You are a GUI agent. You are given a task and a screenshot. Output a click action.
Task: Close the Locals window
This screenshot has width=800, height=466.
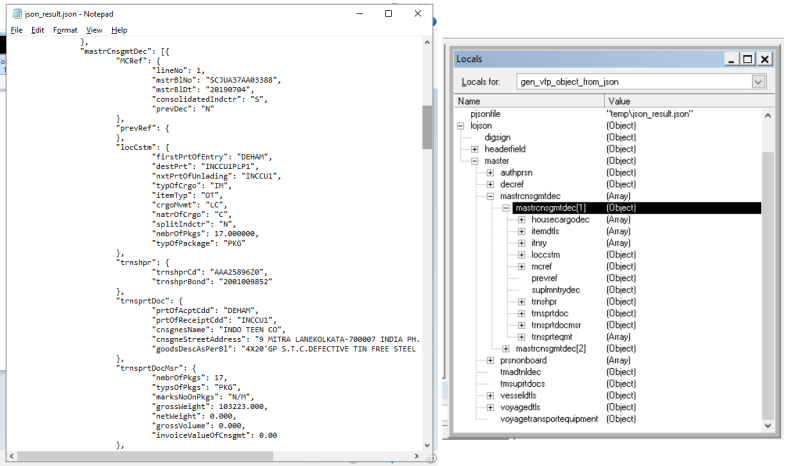point(764,59)
